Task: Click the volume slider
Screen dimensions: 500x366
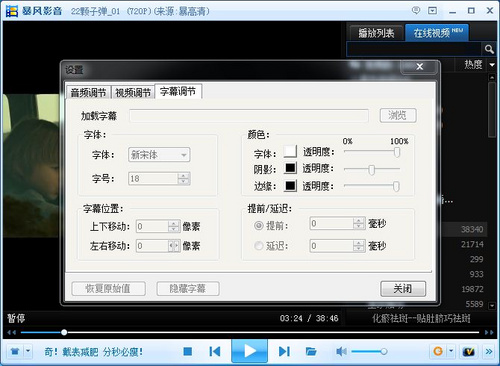Action: (369, 351)
